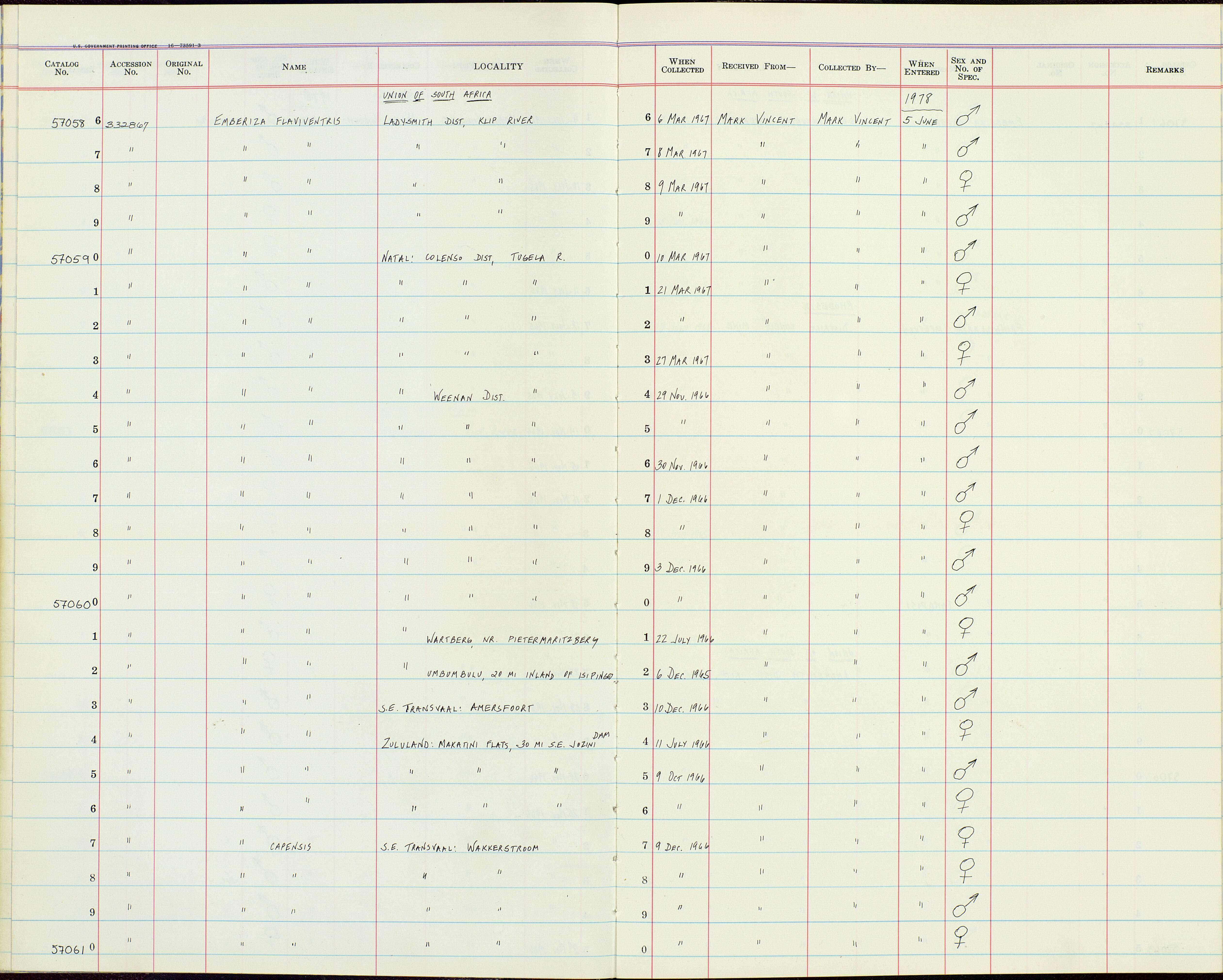Image resolution: width=1223 pixels, height=980 pixels.
Task: Click the handwritten catalog number 57058
Action: (68, 122)
